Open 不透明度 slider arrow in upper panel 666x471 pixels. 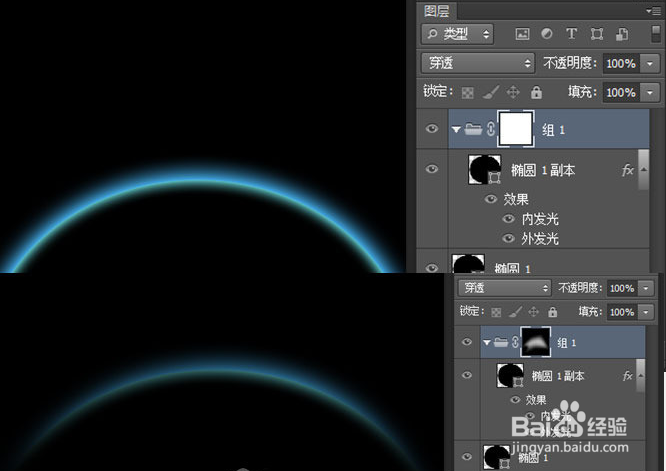click(650, 64)
